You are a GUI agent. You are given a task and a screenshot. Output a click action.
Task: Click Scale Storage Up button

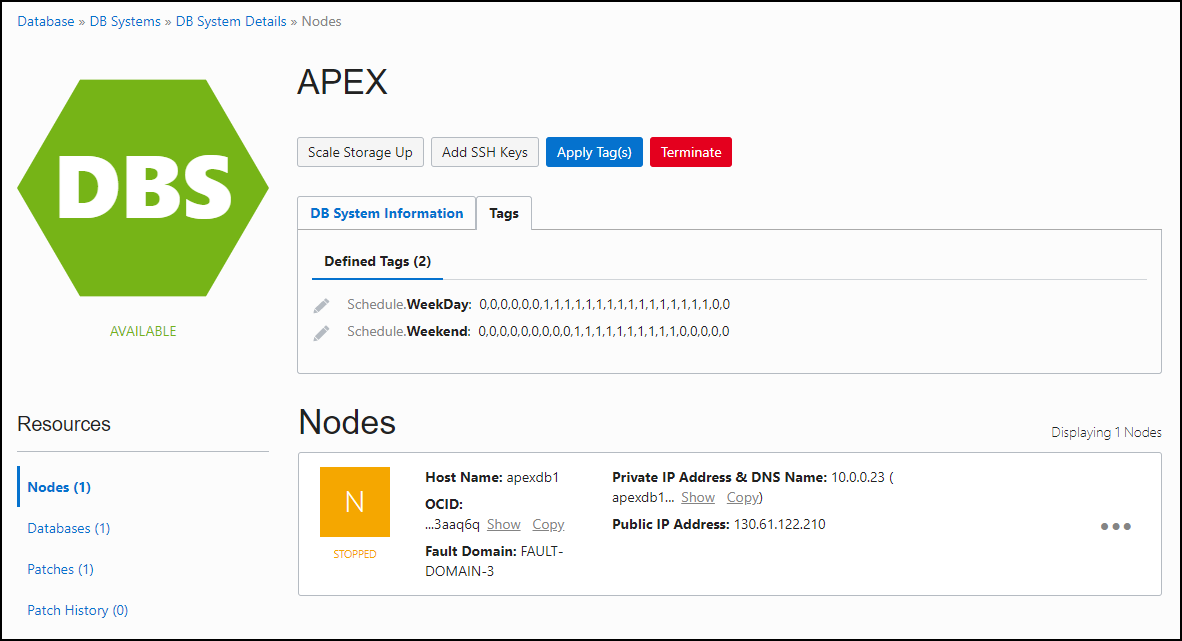360,152
